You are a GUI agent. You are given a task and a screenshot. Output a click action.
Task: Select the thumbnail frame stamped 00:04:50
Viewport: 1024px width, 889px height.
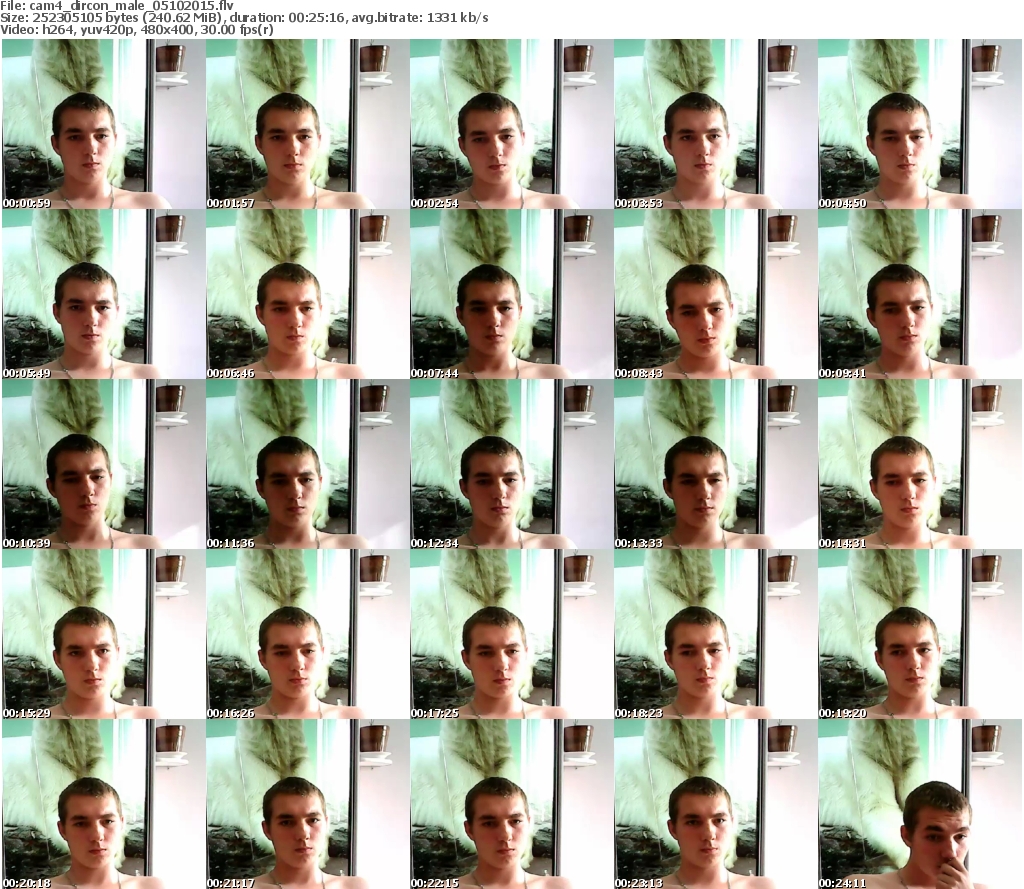pyautogui.click(x=920, y=124)
